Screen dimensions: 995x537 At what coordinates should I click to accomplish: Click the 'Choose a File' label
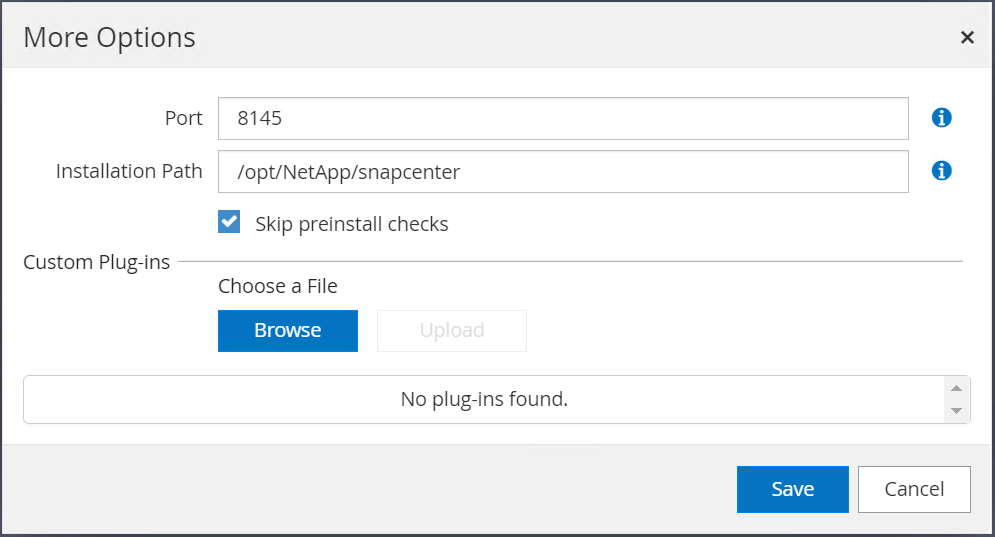pyautogui.click(x=278, y=286)
